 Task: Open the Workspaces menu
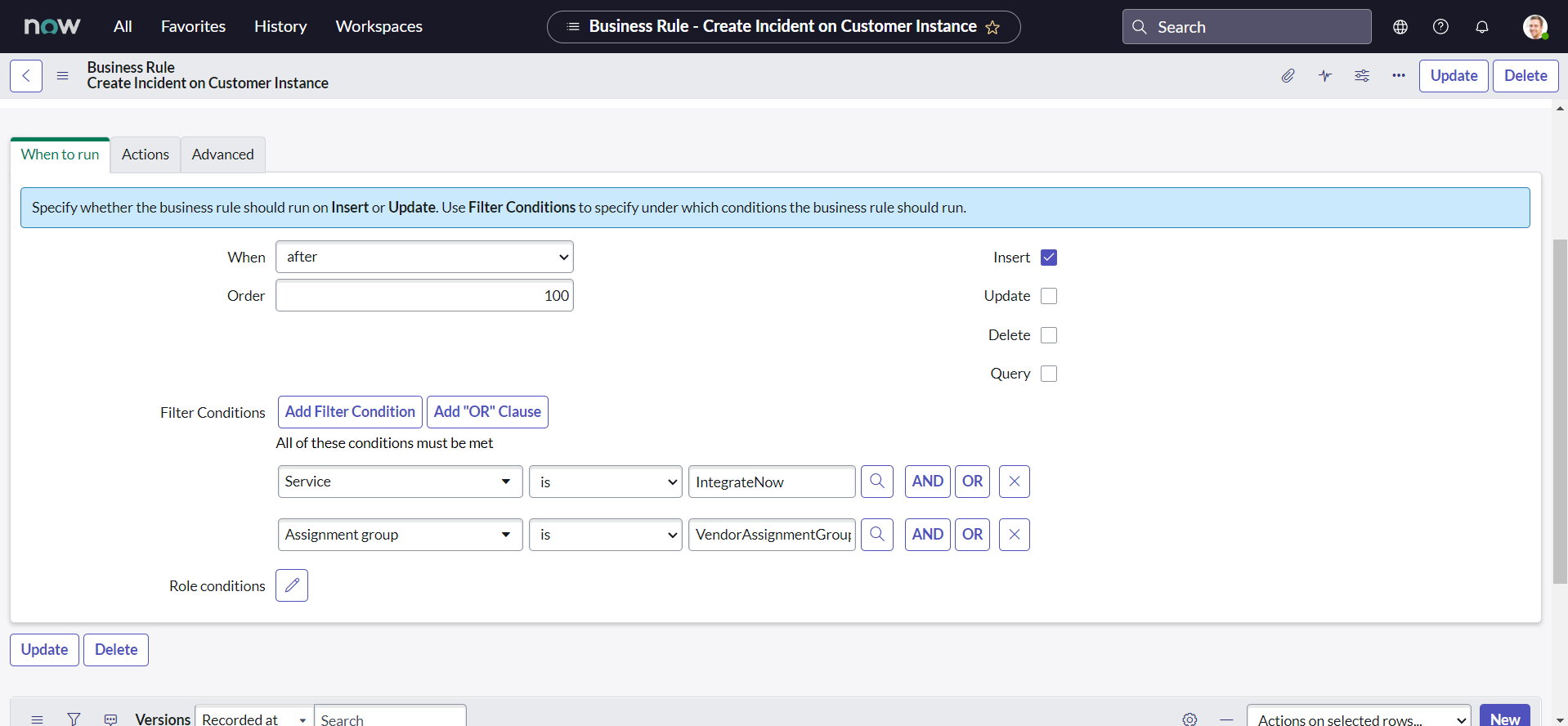tap(379, 26)
